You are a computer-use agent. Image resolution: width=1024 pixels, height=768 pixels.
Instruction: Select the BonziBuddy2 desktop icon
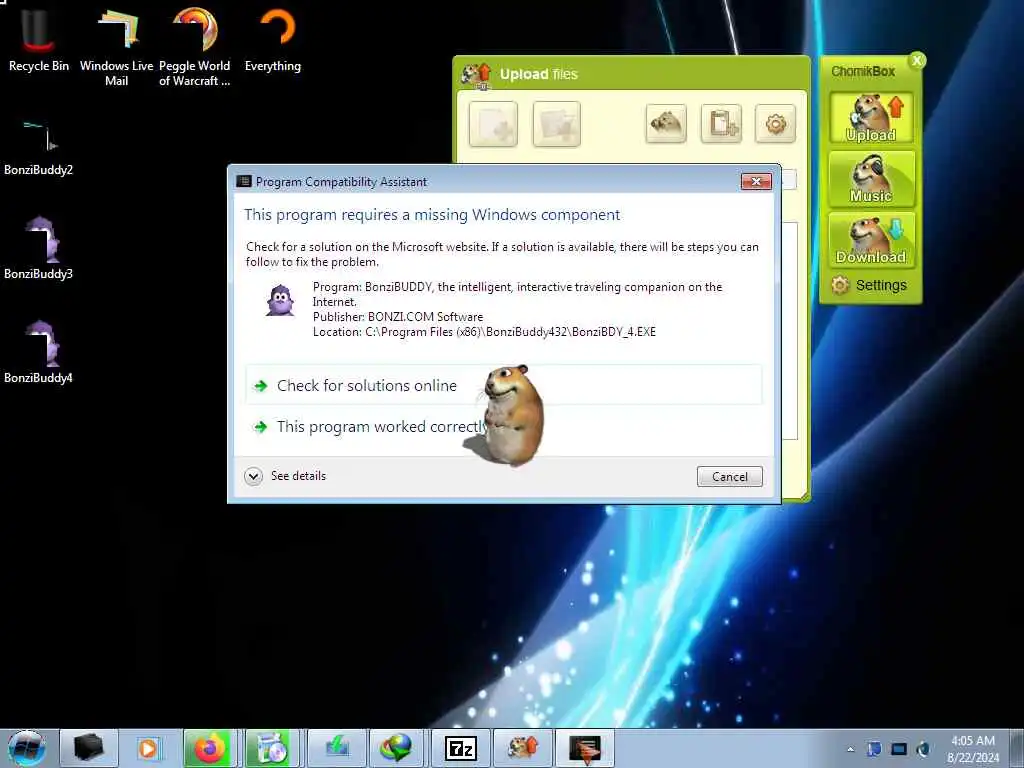(x=38, y=148)
